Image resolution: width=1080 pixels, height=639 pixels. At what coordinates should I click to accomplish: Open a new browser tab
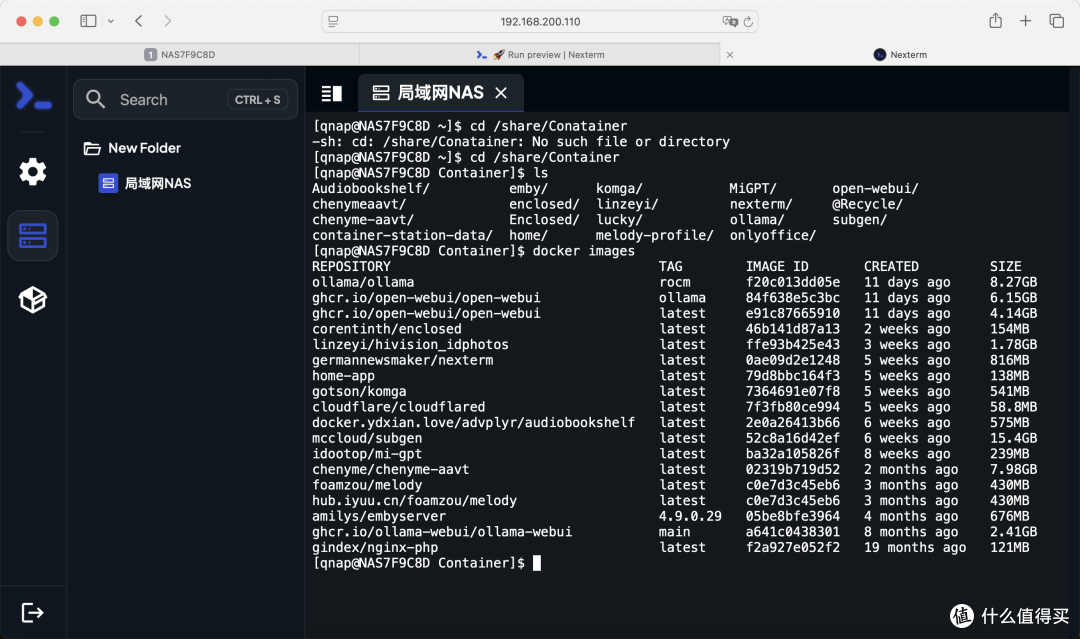pos(1027,20)
